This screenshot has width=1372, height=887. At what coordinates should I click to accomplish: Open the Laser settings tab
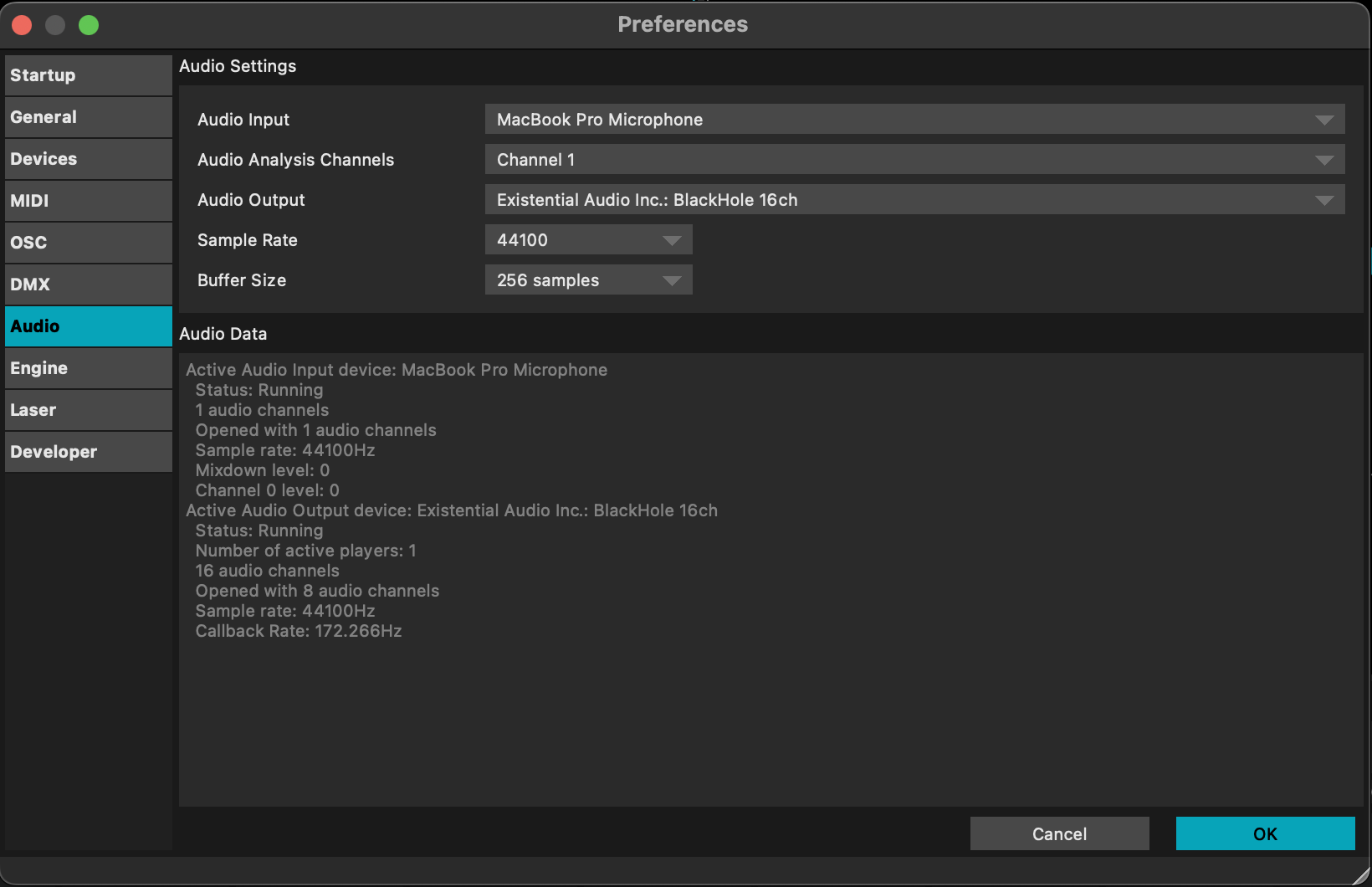pyautogui.click(x=88, y=410)
